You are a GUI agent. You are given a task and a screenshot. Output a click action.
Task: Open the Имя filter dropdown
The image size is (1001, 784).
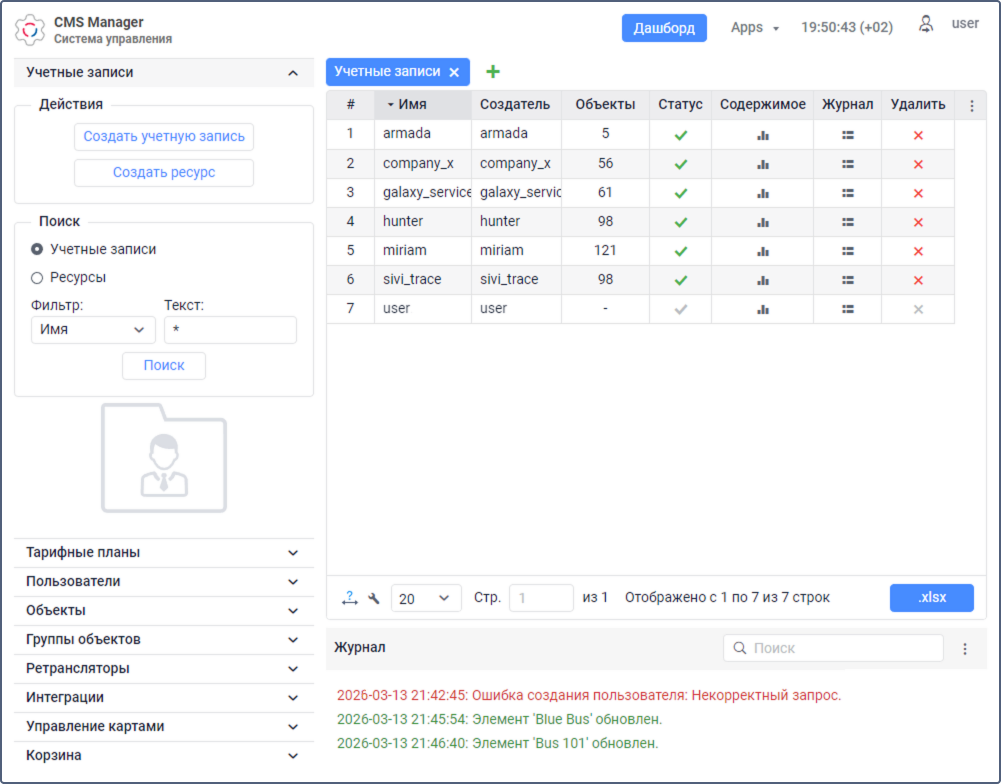tap(93, 329)
